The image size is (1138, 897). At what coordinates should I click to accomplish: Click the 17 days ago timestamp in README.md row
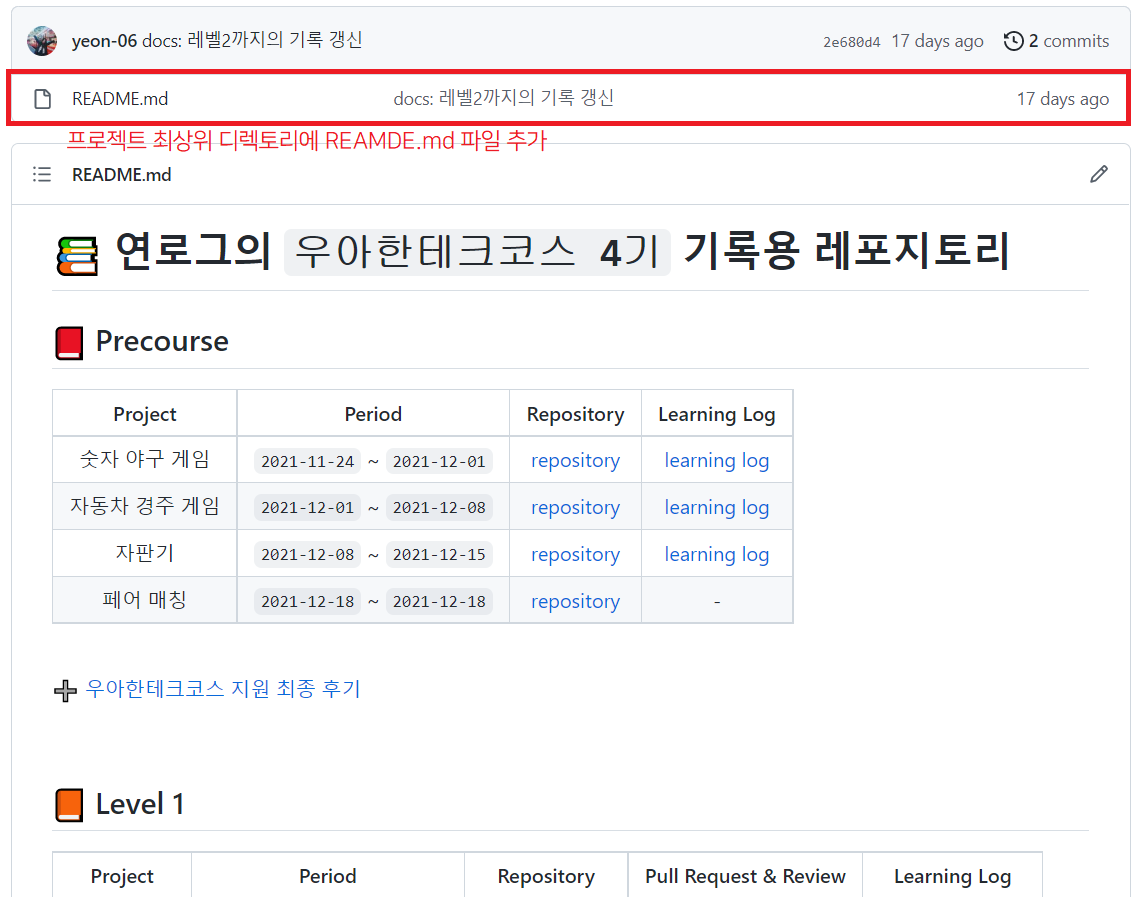tap(1063, 99)
